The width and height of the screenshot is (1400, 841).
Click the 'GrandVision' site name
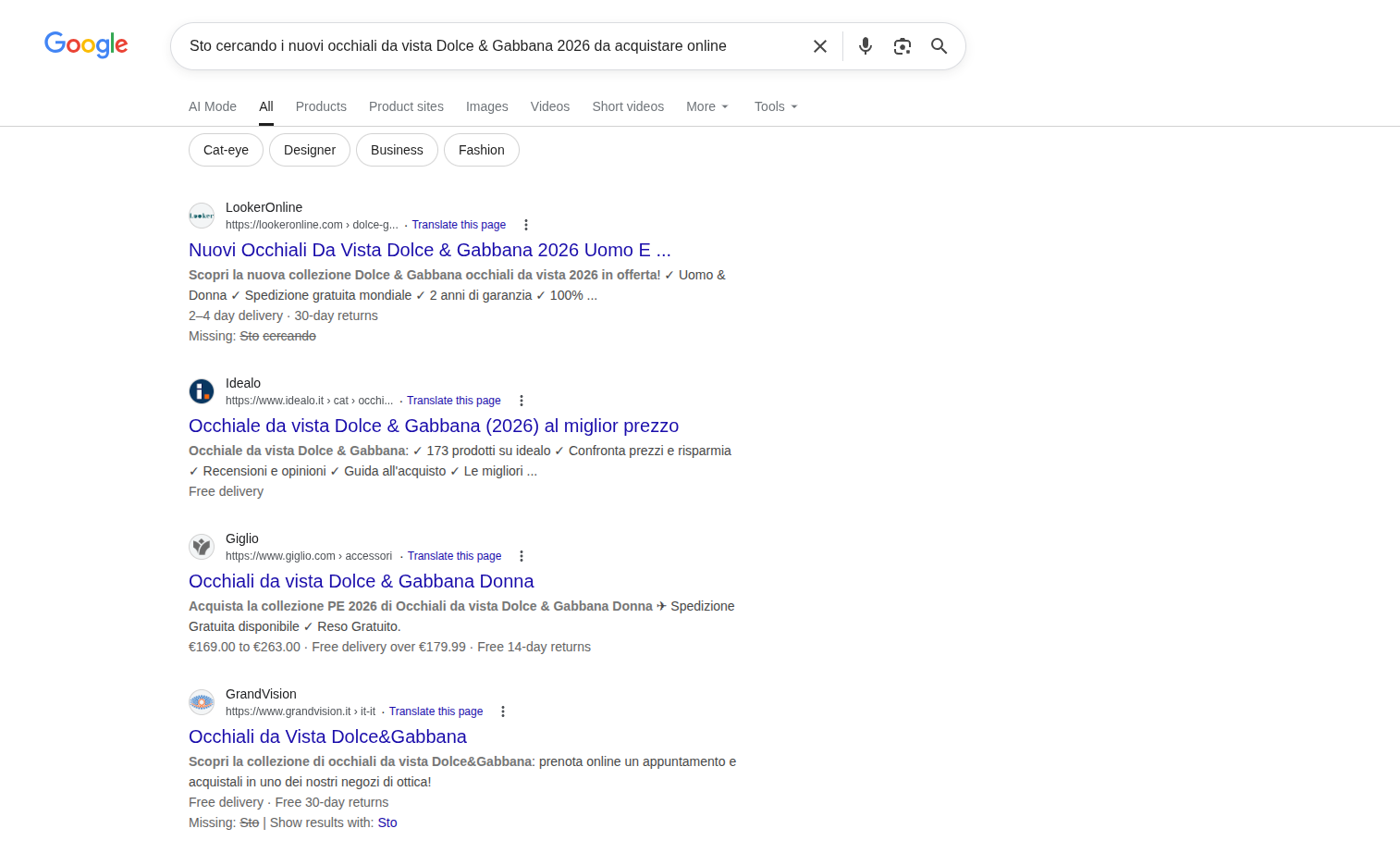point(261,694)
